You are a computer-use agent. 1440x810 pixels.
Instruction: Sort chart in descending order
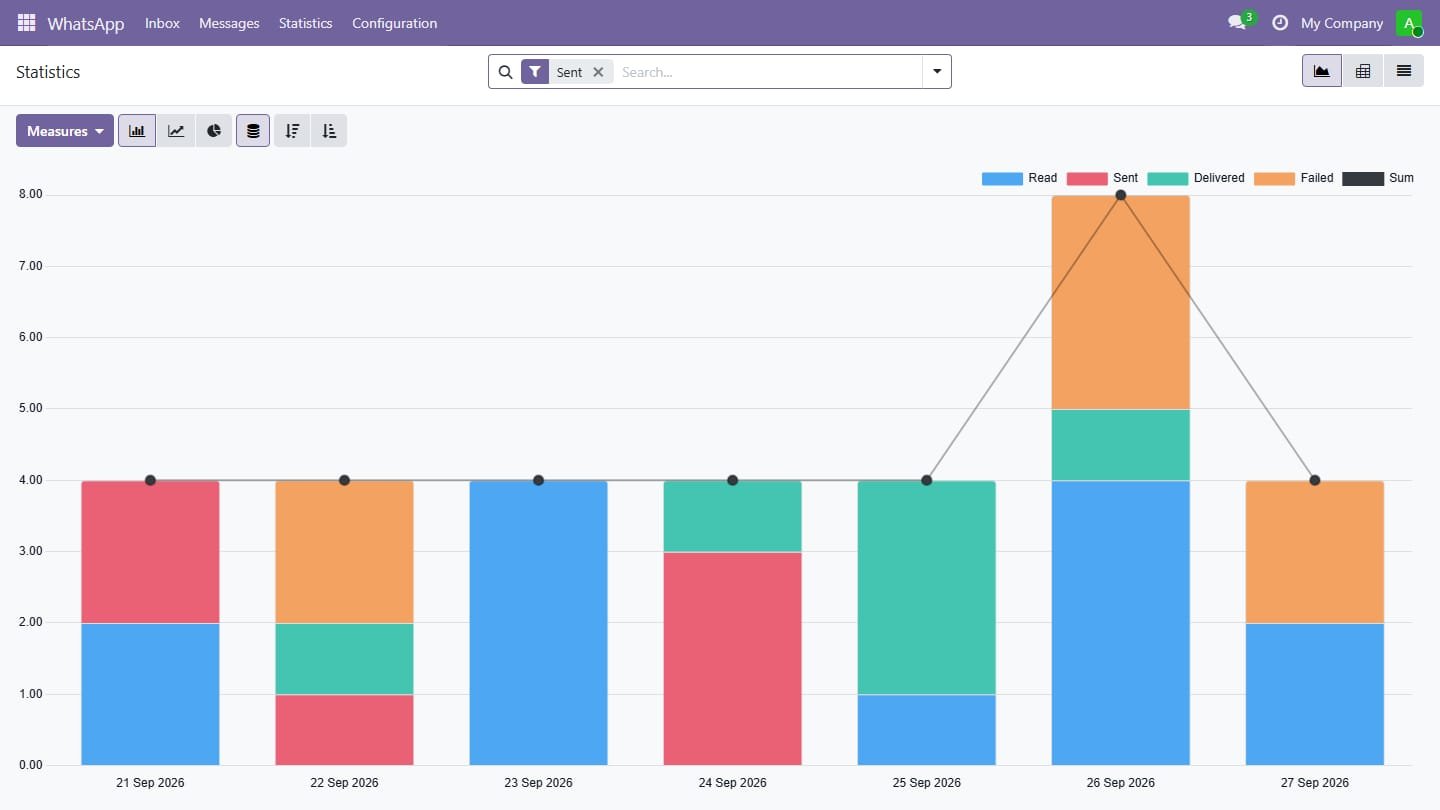point(292,131)
